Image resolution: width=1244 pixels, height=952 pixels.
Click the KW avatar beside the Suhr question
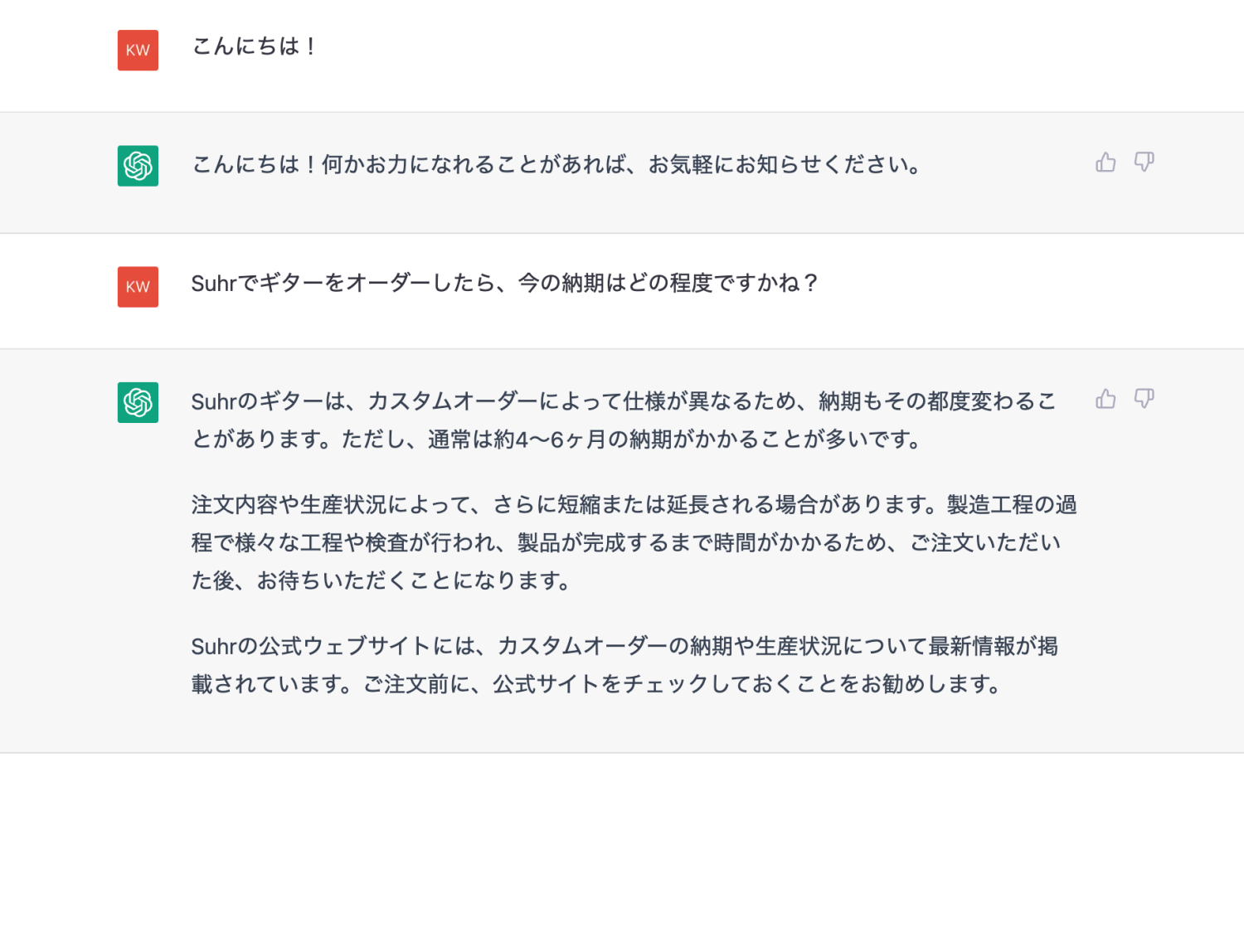tap(138, 287)
